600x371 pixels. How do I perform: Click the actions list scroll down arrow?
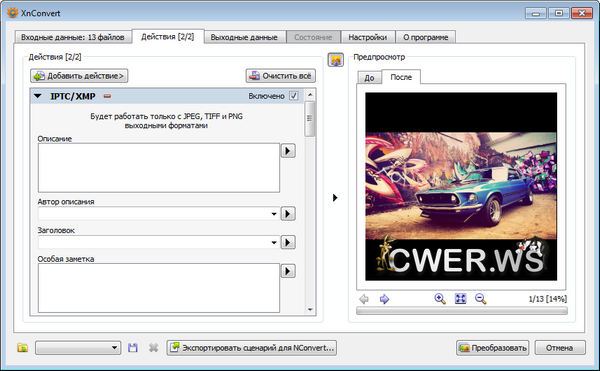coord(310,309)
